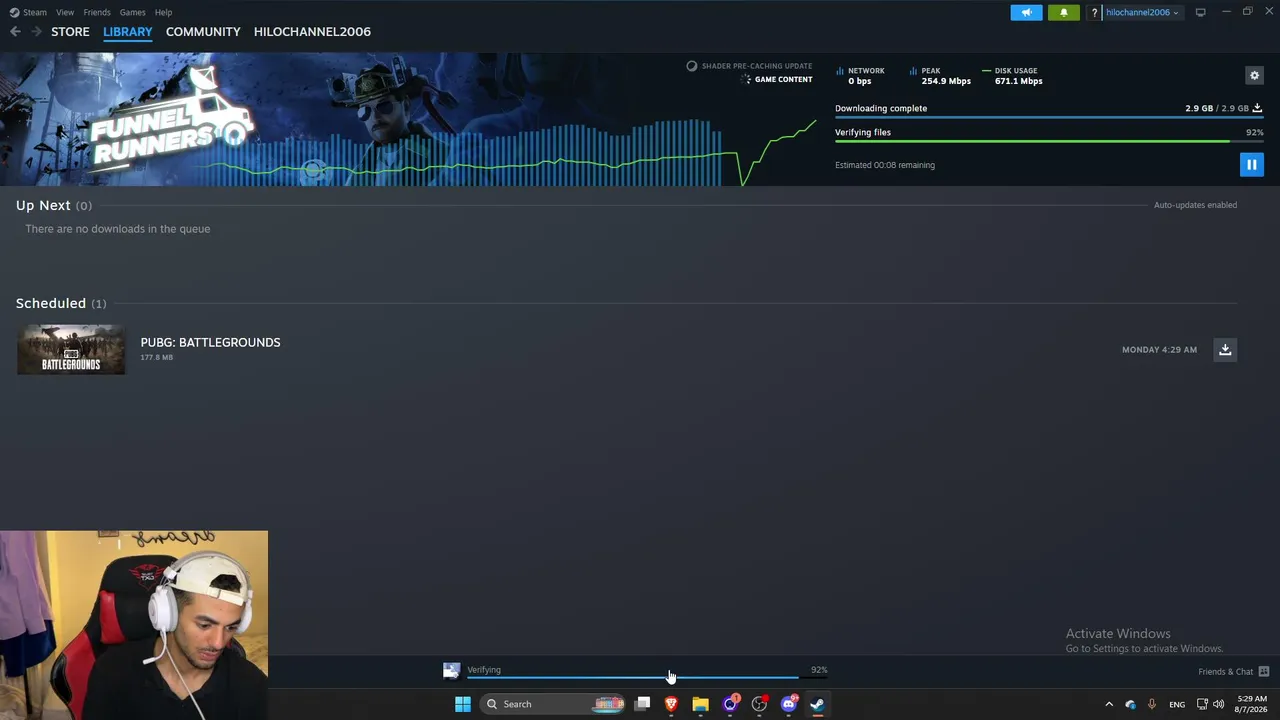Click the game icon beside Verifying status
This screenshot has height=720, width=1280.
point(452,671)
